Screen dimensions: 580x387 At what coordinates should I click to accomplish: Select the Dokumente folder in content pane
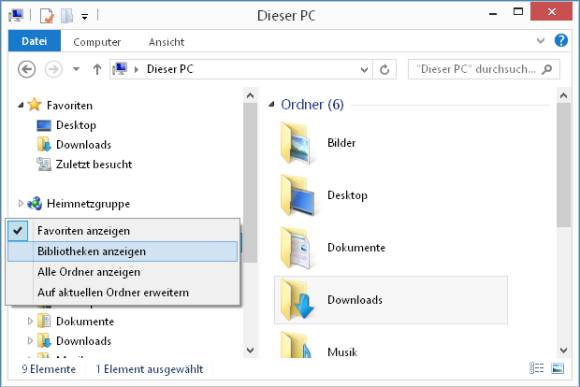[x=391, y=248]
